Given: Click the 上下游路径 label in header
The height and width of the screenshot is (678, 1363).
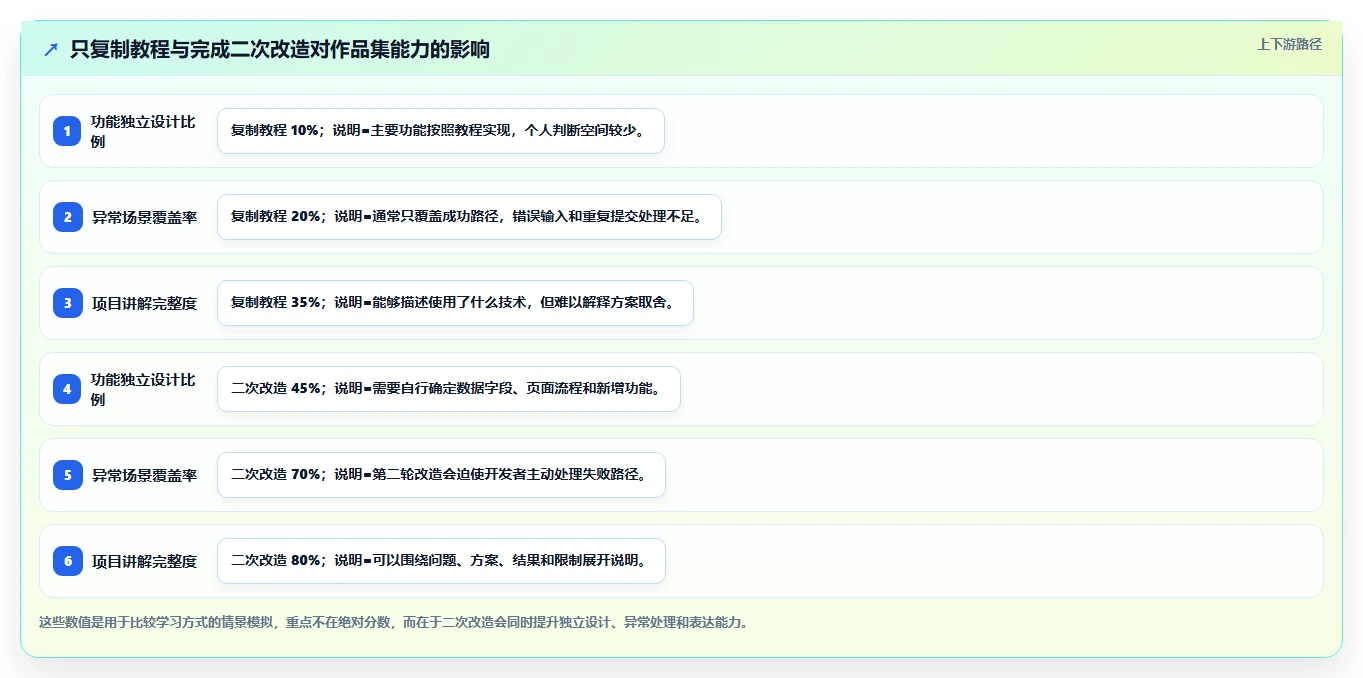Looking at the screenshot, I should (x=1289, y=44).
